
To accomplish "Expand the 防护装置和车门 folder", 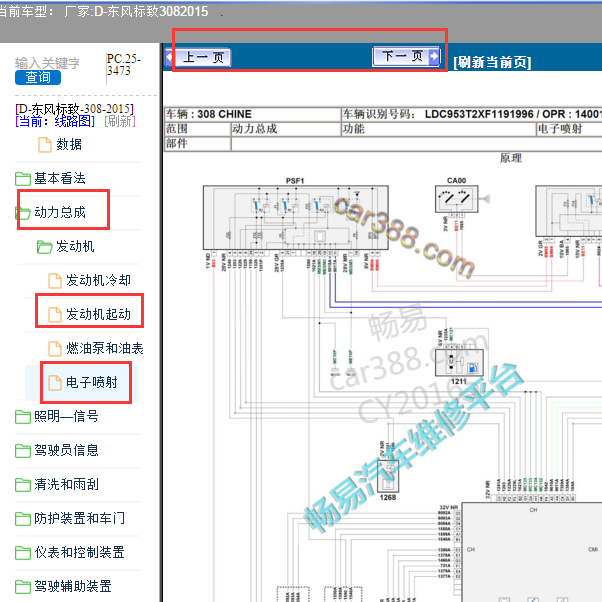I will coord(79,518).
